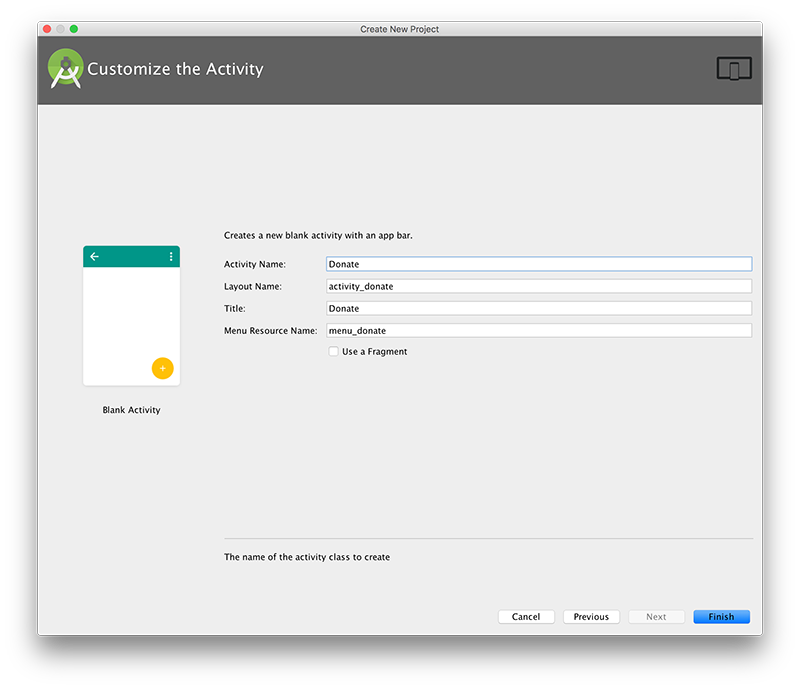Close the Create New Project window
Viewport: 800px width, 689px height.
coord(46,29)
